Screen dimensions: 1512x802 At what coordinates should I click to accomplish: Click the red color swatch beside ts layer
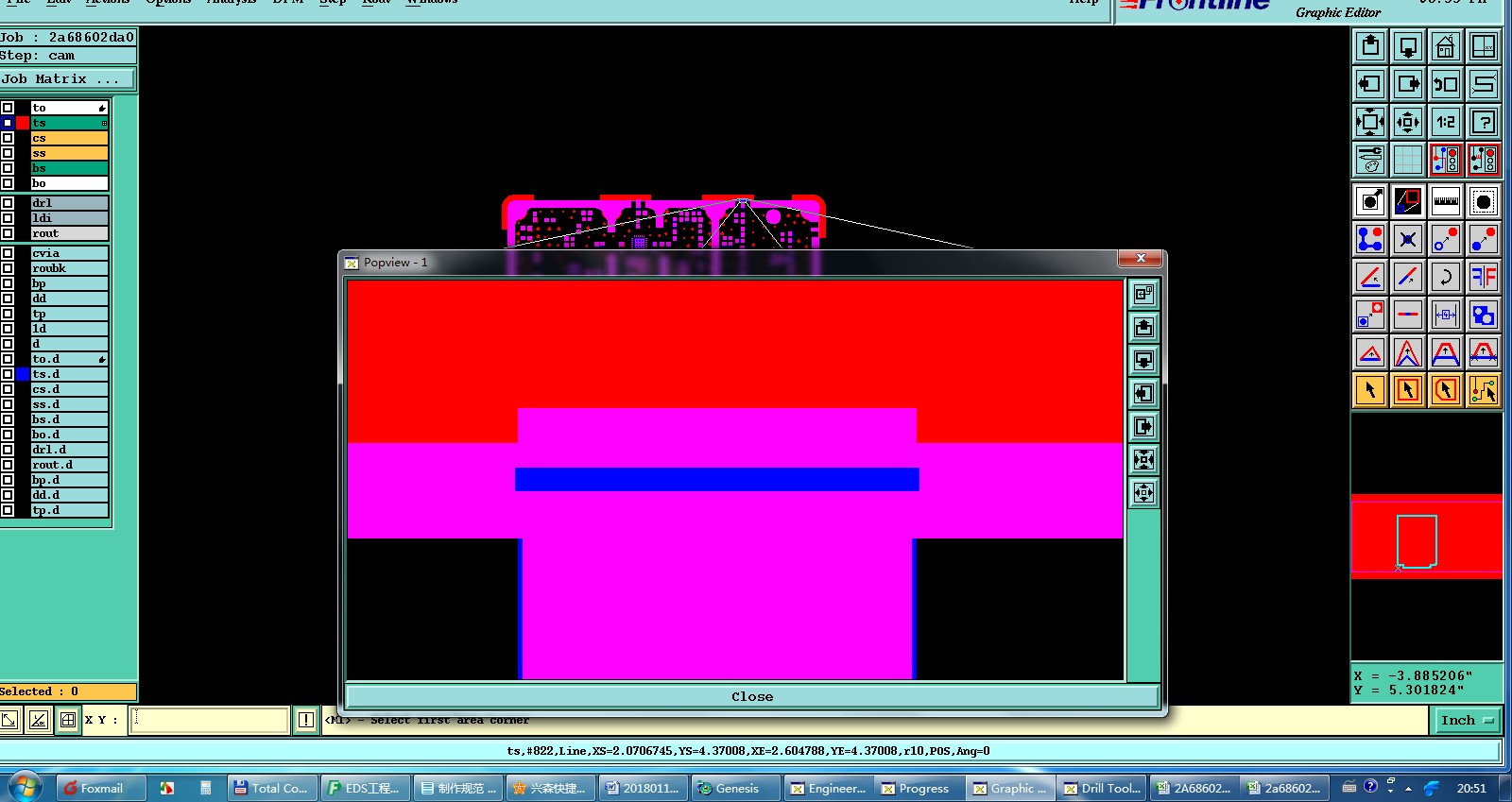click(x=23, y=123)
